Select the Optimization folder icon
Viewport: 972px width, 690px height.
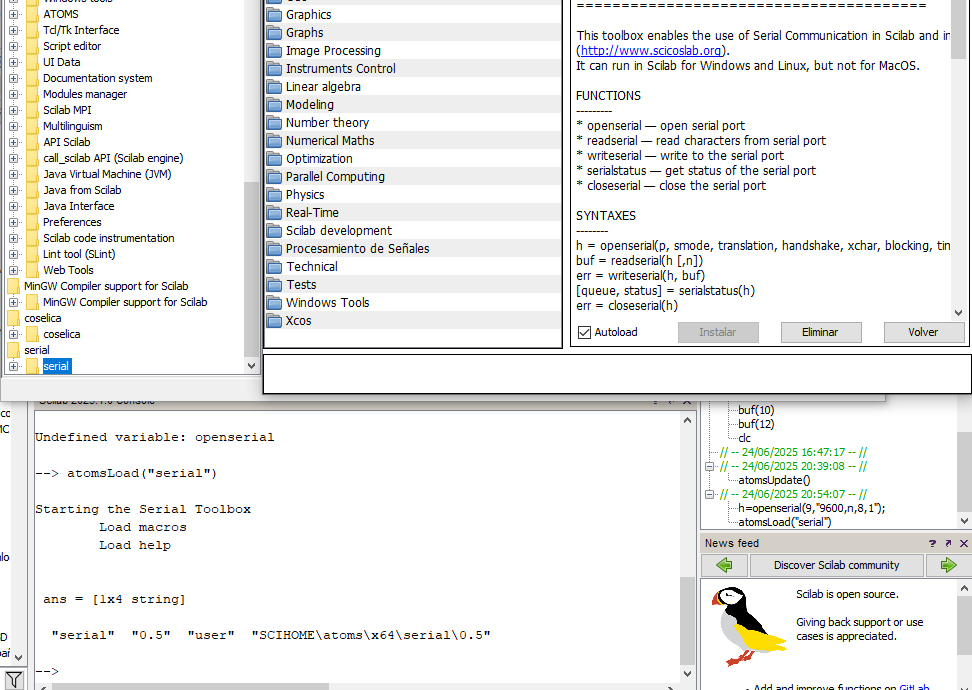pos(274,159)
